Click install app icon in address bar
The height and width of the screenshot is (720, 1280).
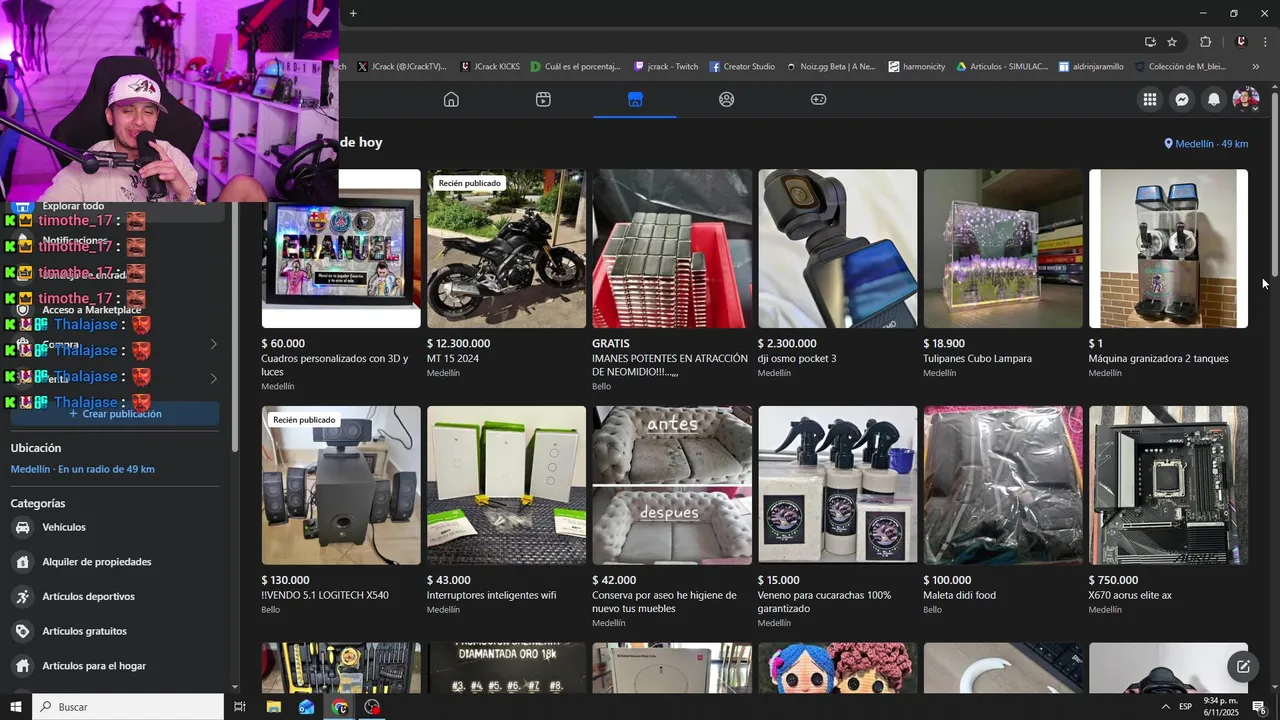[x=1150, y=42]
